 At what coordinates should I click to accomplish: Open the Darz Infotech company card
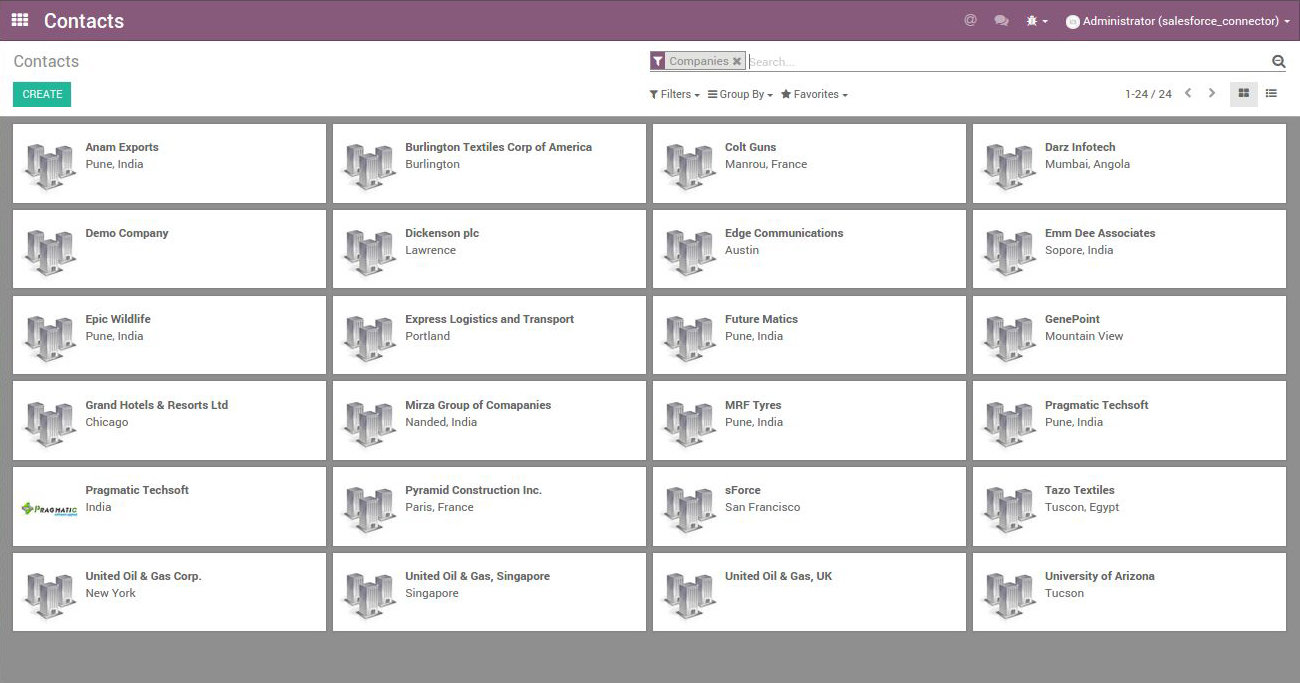1129,164
